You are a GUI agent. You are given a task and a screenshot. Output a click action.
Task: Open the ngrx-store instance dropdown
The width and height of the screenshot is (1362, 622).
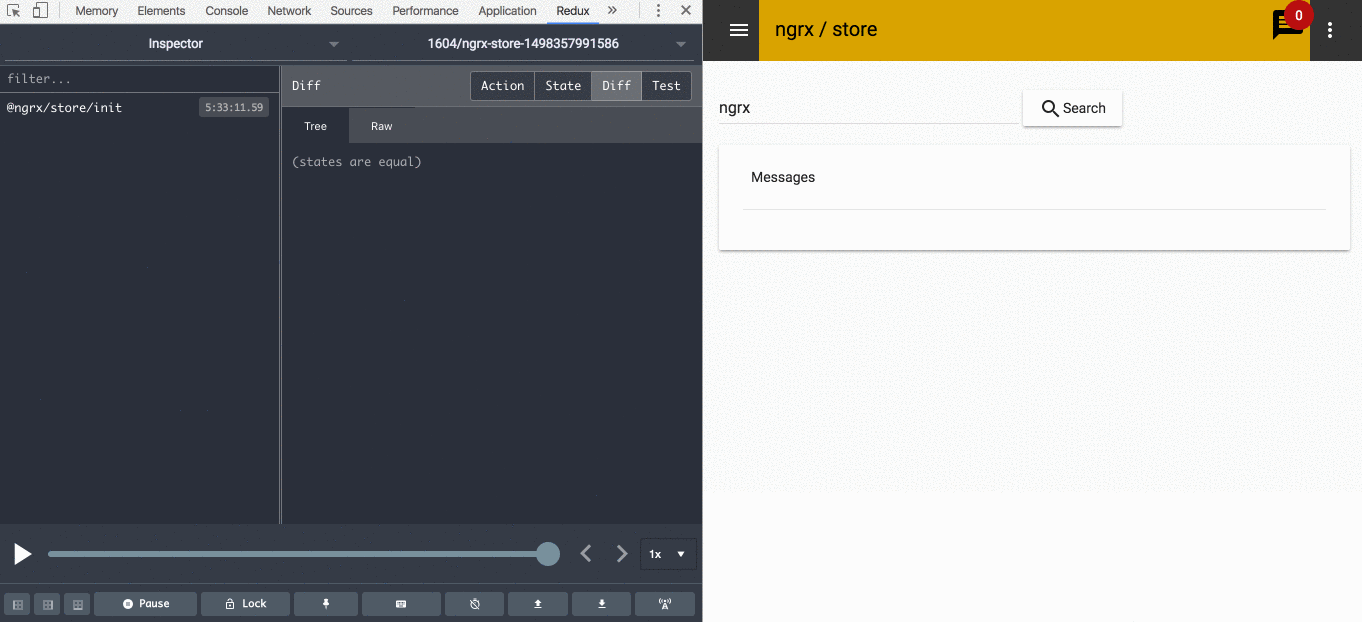(523, 44)
